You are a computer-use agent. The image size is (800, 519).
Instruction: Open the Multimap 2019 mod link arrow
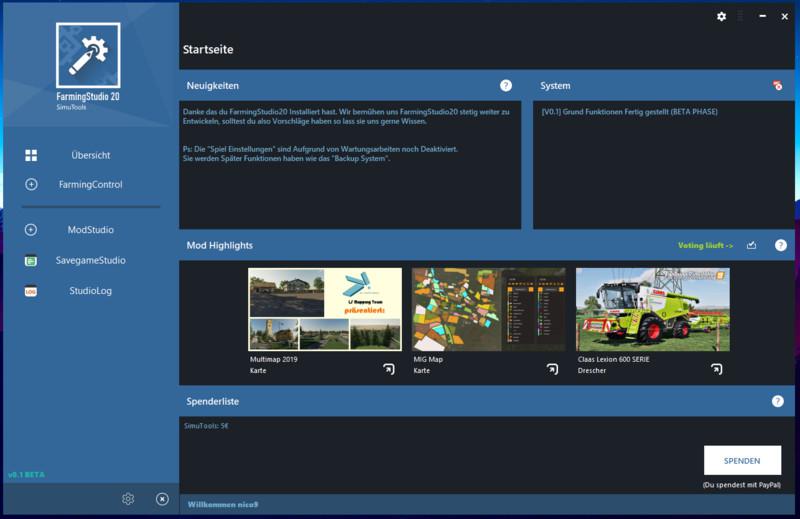pos(388,369)
